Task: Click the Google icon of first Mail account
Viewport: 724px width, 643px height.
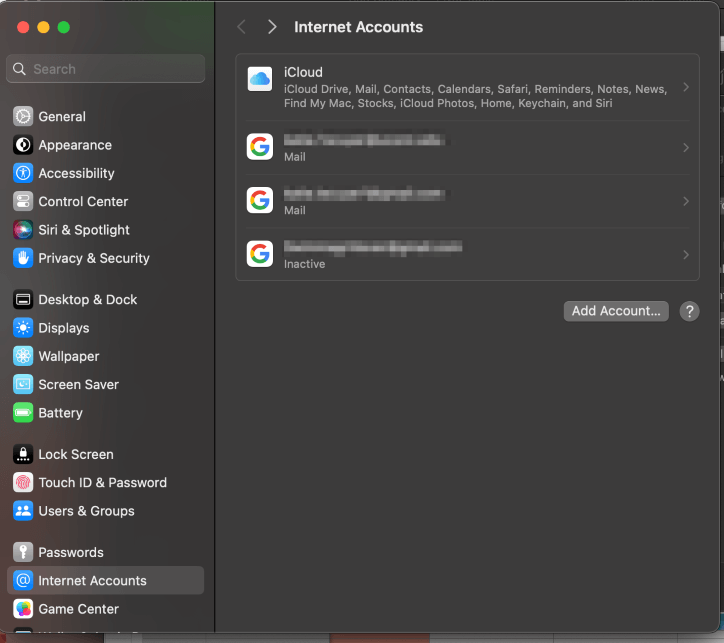Action: point(259,147)
